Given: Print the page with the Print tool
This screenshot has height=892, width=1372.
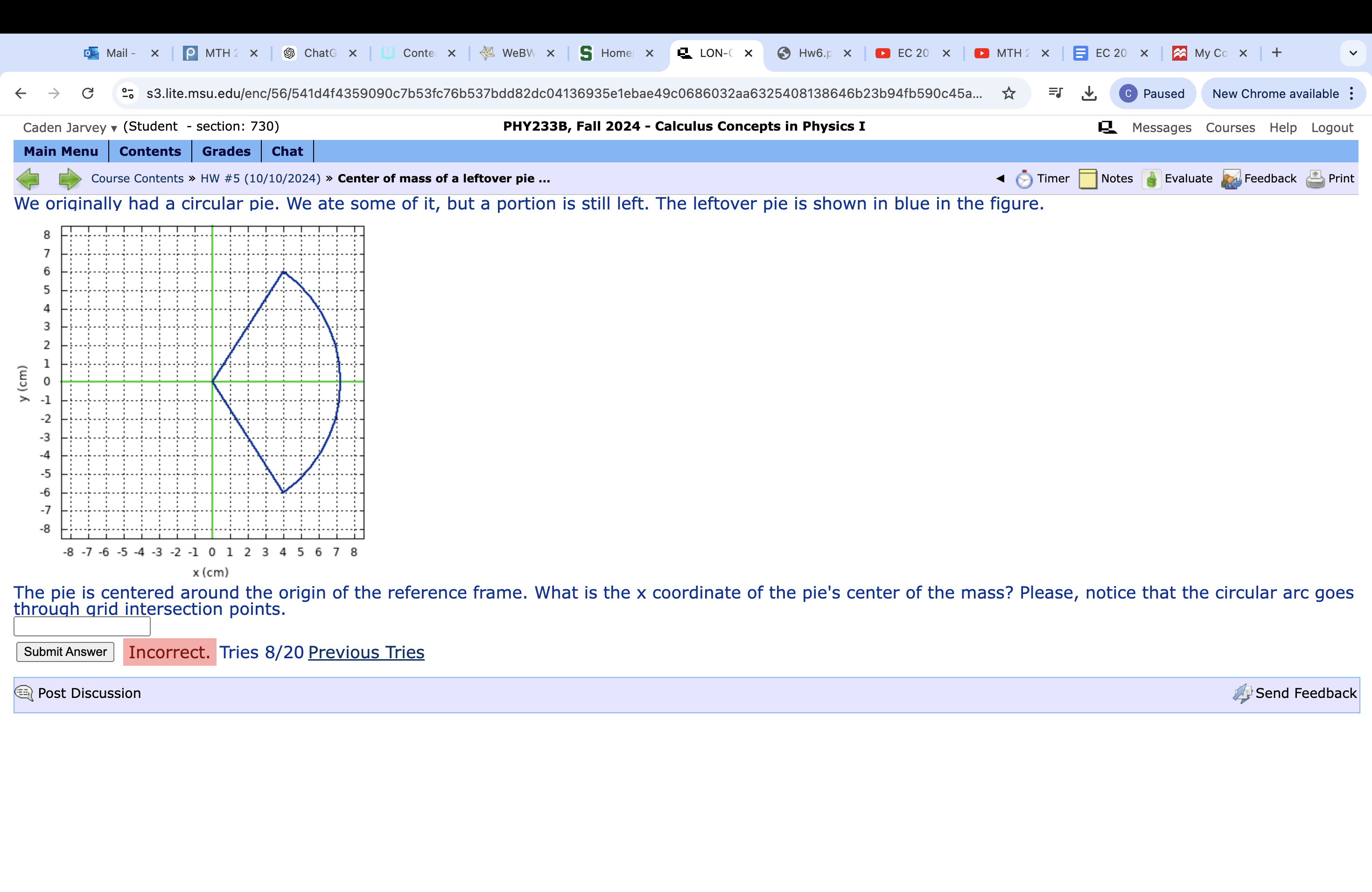Looking at the screenshot, I should tap(1330, 179).
